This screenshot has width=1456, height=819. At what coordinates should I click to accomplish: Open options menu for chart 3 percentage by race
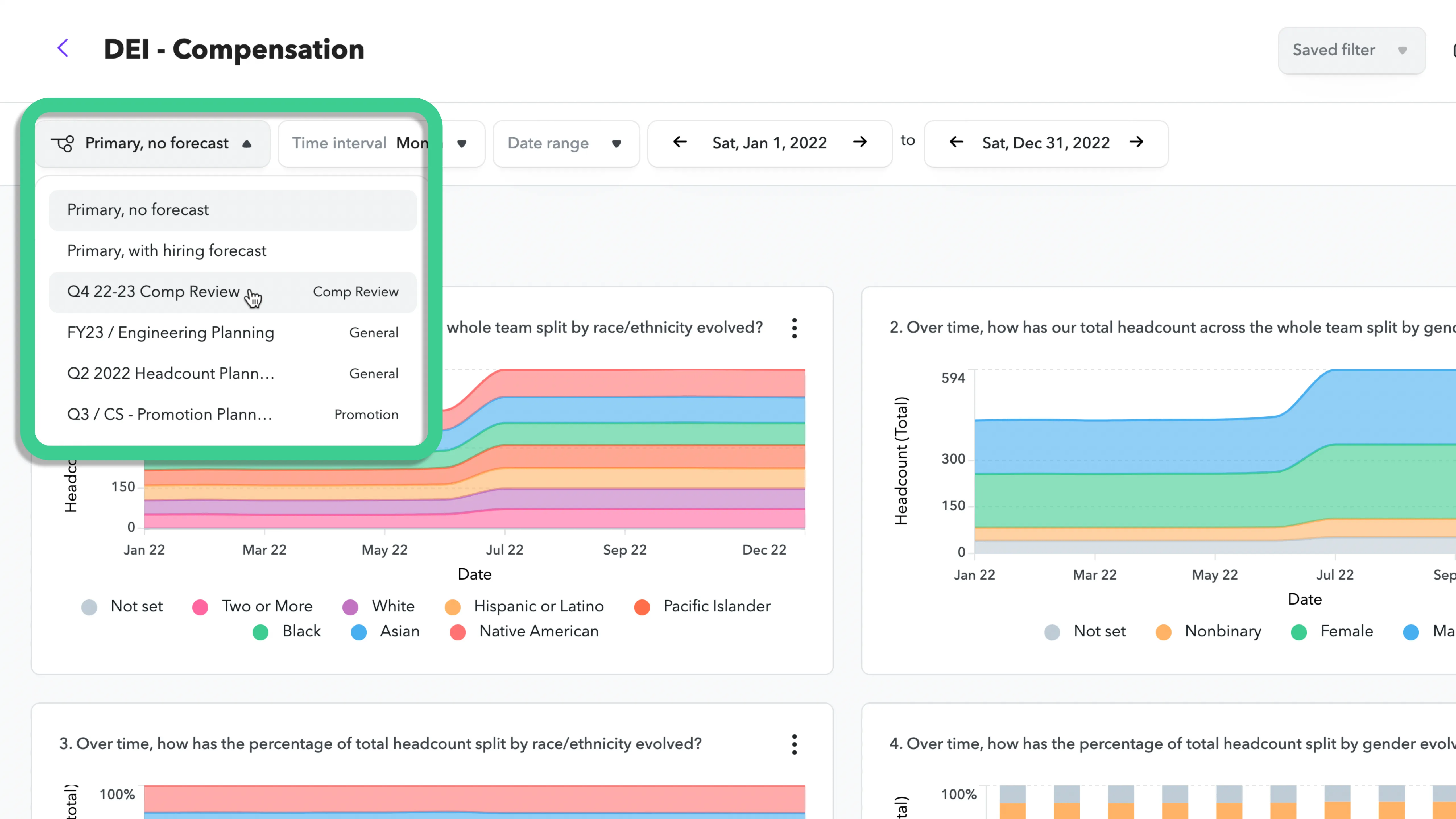pyautogui.click(x=794, y=744)
